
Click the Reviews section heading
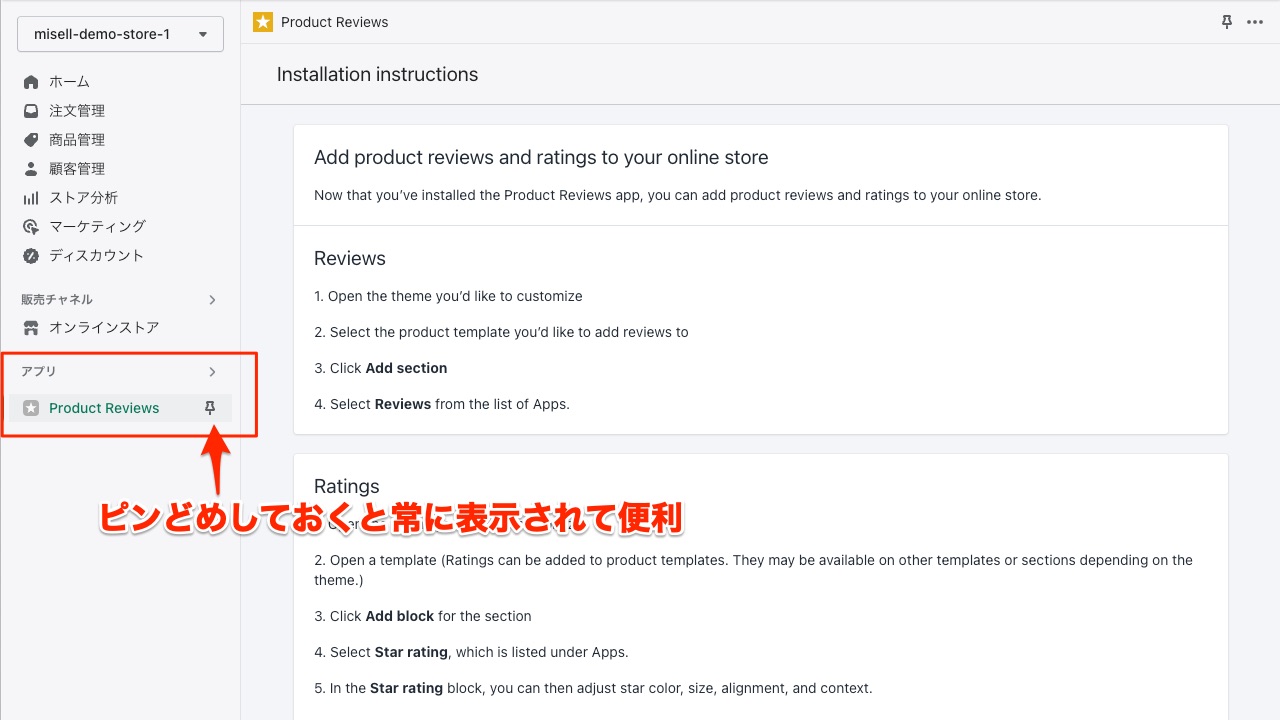point(350,259)
